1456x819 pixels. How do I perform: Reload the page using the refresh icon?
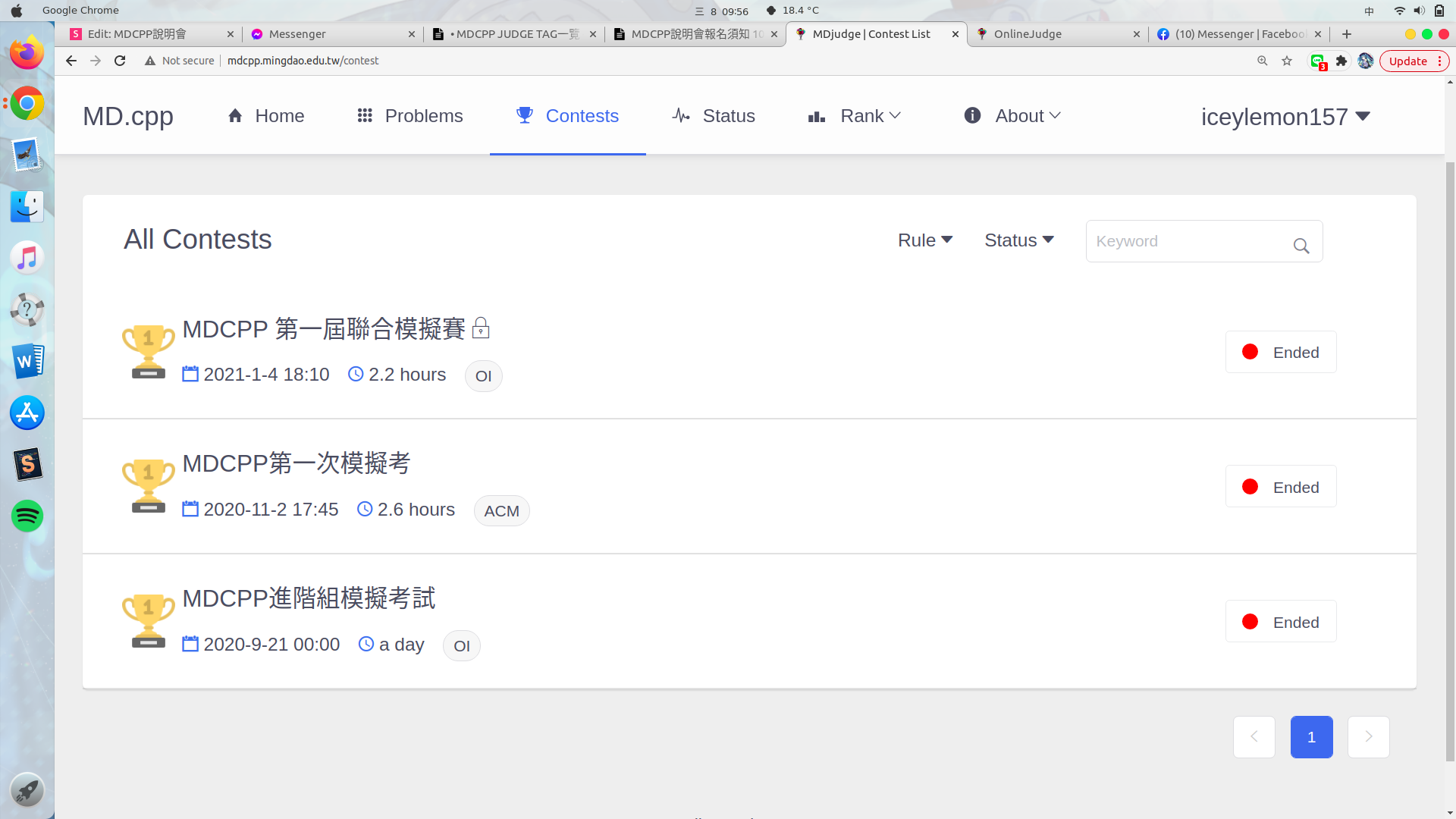pos(120,61)
